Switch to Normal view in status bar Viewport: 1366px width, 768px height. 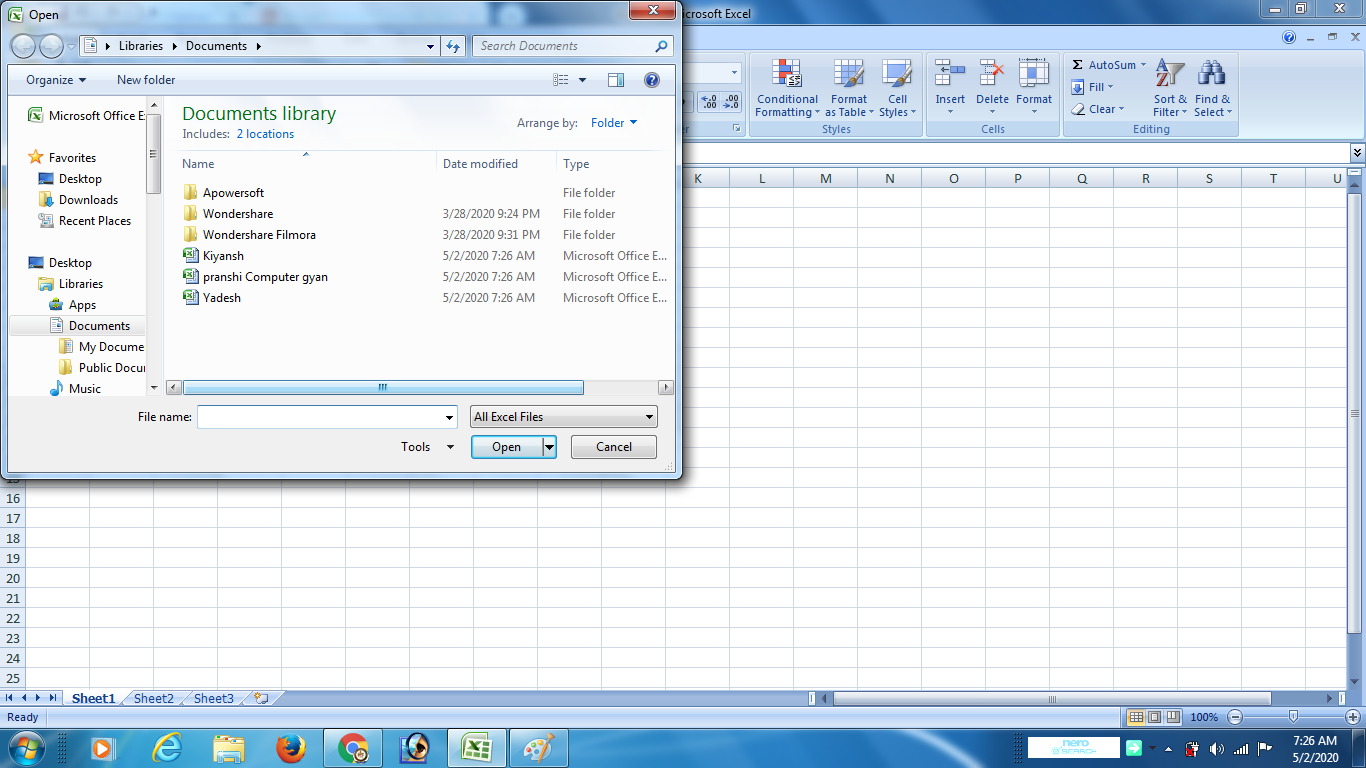[1135, 717]
